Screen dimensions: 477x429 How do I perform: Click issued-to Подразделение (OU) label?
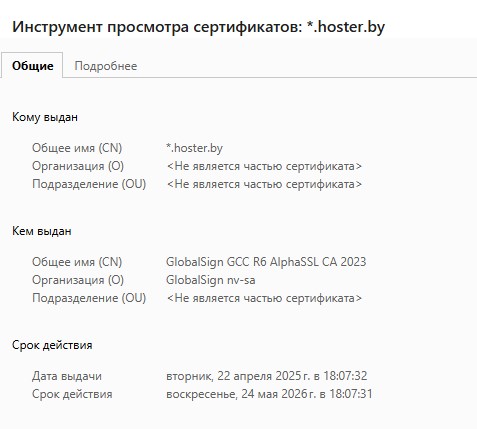click(x=89, y=184)
